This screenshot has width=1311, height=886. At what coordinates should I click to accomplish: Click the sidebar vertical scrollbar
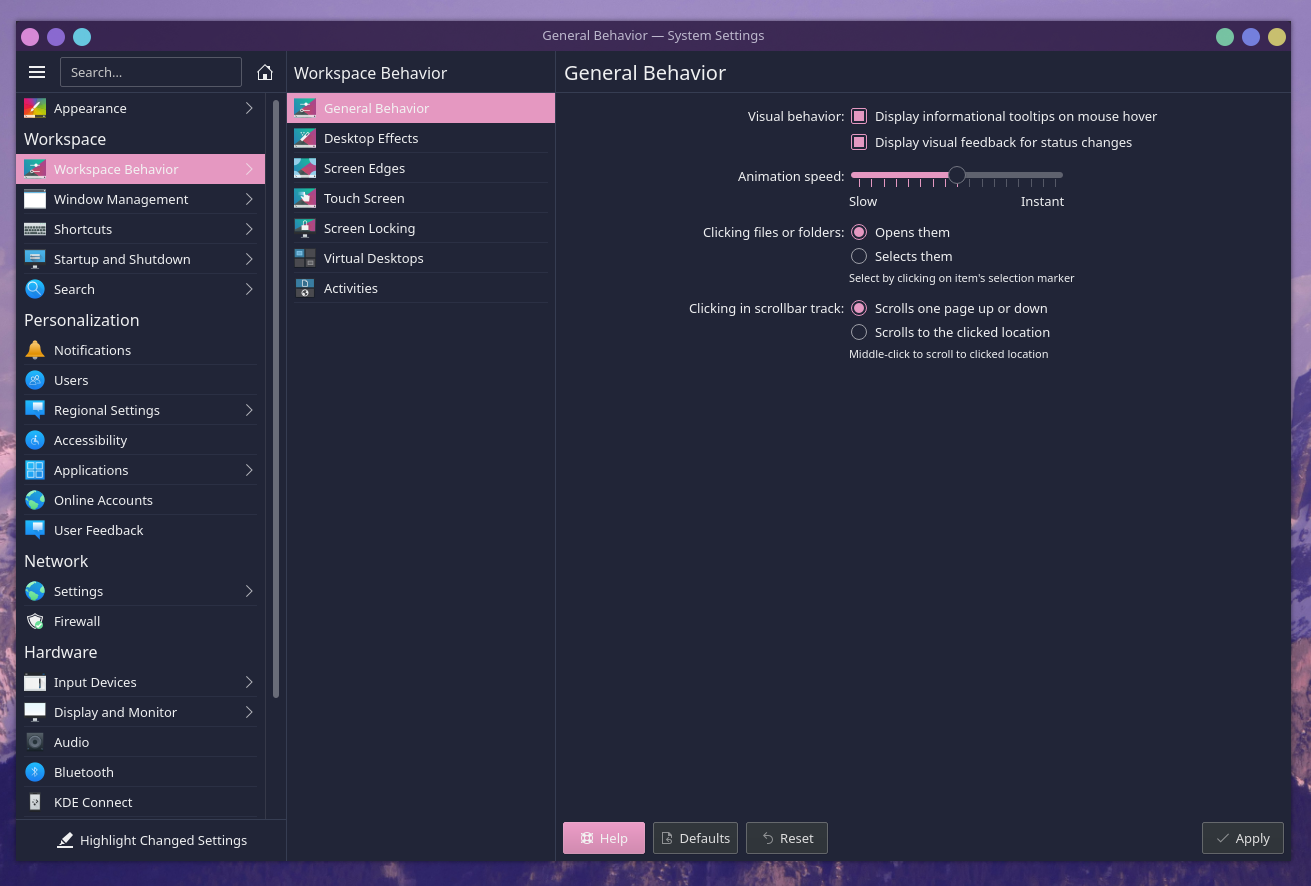[276, 398]
